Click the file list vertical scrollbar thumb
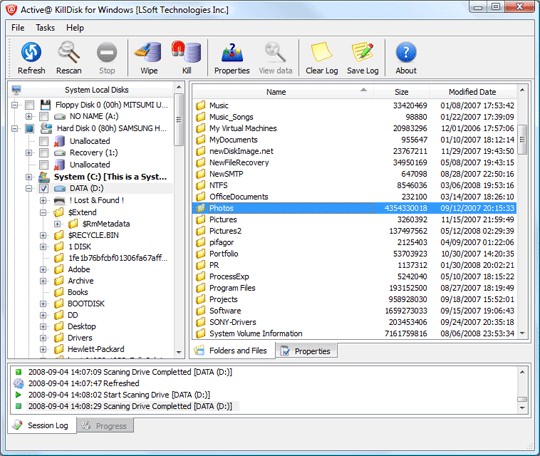Screen dimensions: 540x456 tap(522, 139)
